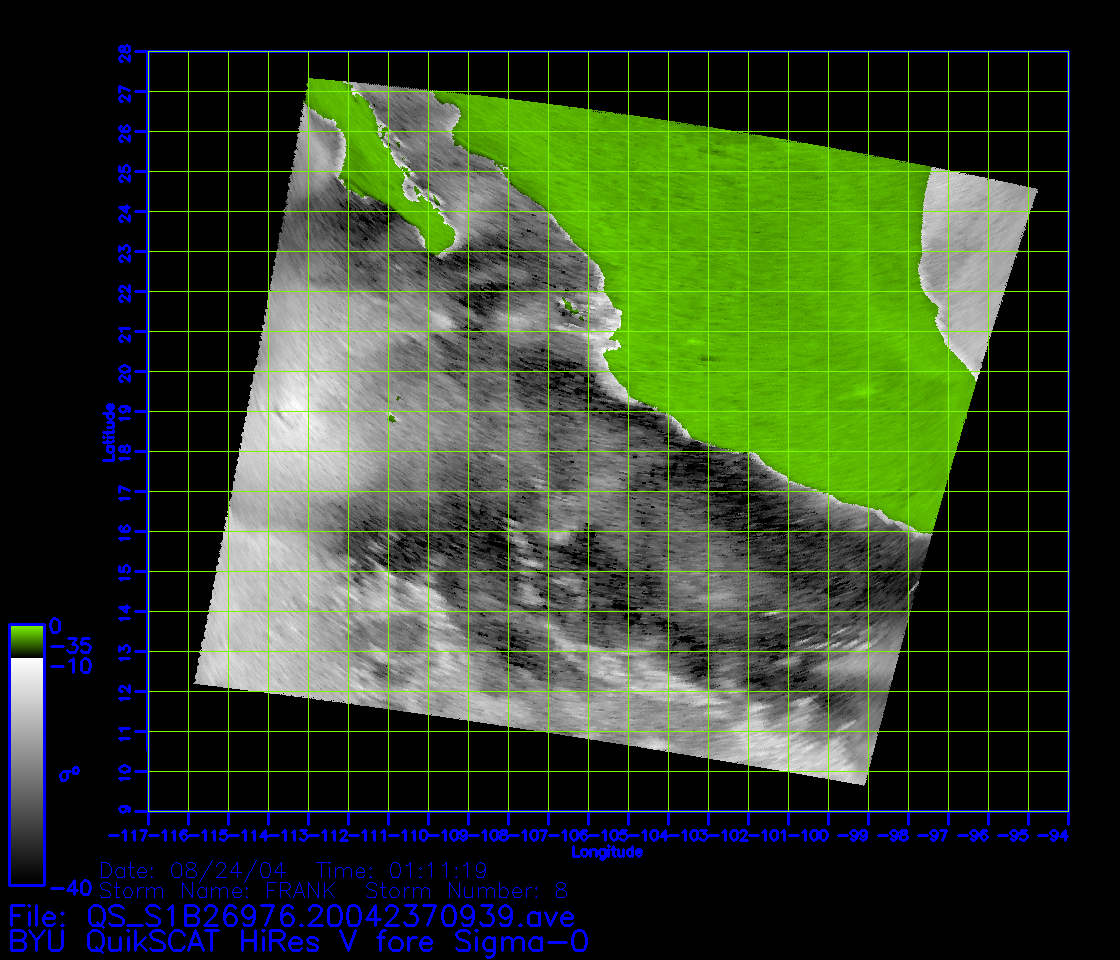Image resolution: width=1120 pixels, height=960 pixels.
Task: Click the sigma-0 symbol beside the colorbar
Action: point(69,773)
